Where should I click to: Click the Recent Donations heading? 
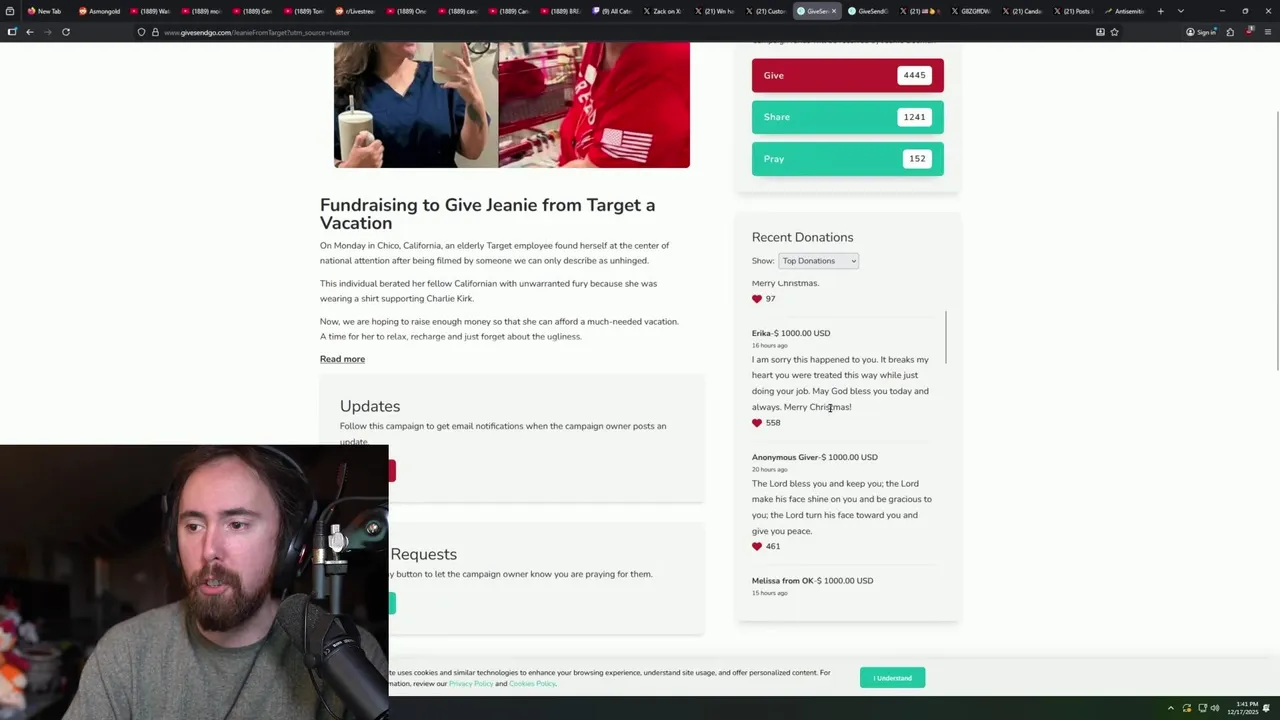tap(802, 237)
